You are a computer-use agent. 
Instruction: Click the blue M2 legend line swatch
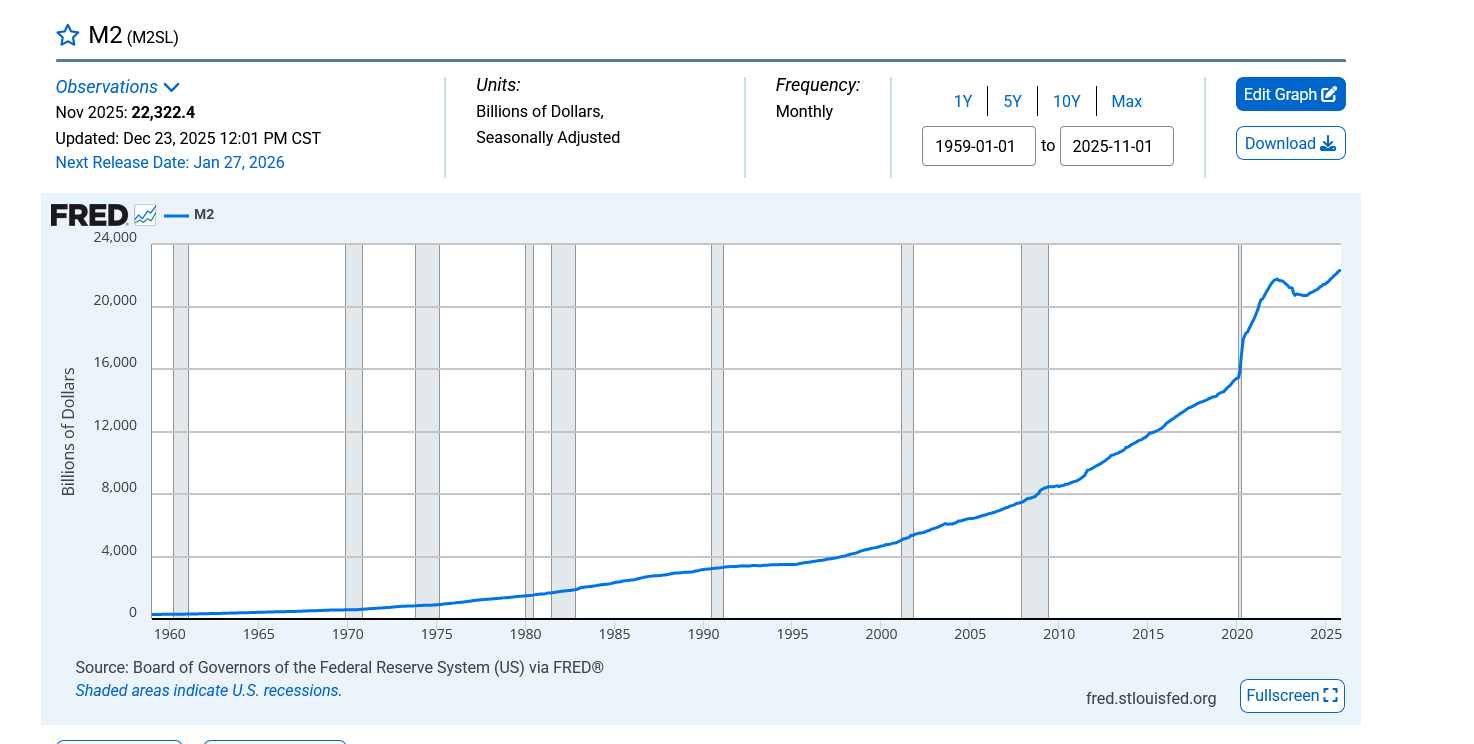tap(176, 215)
